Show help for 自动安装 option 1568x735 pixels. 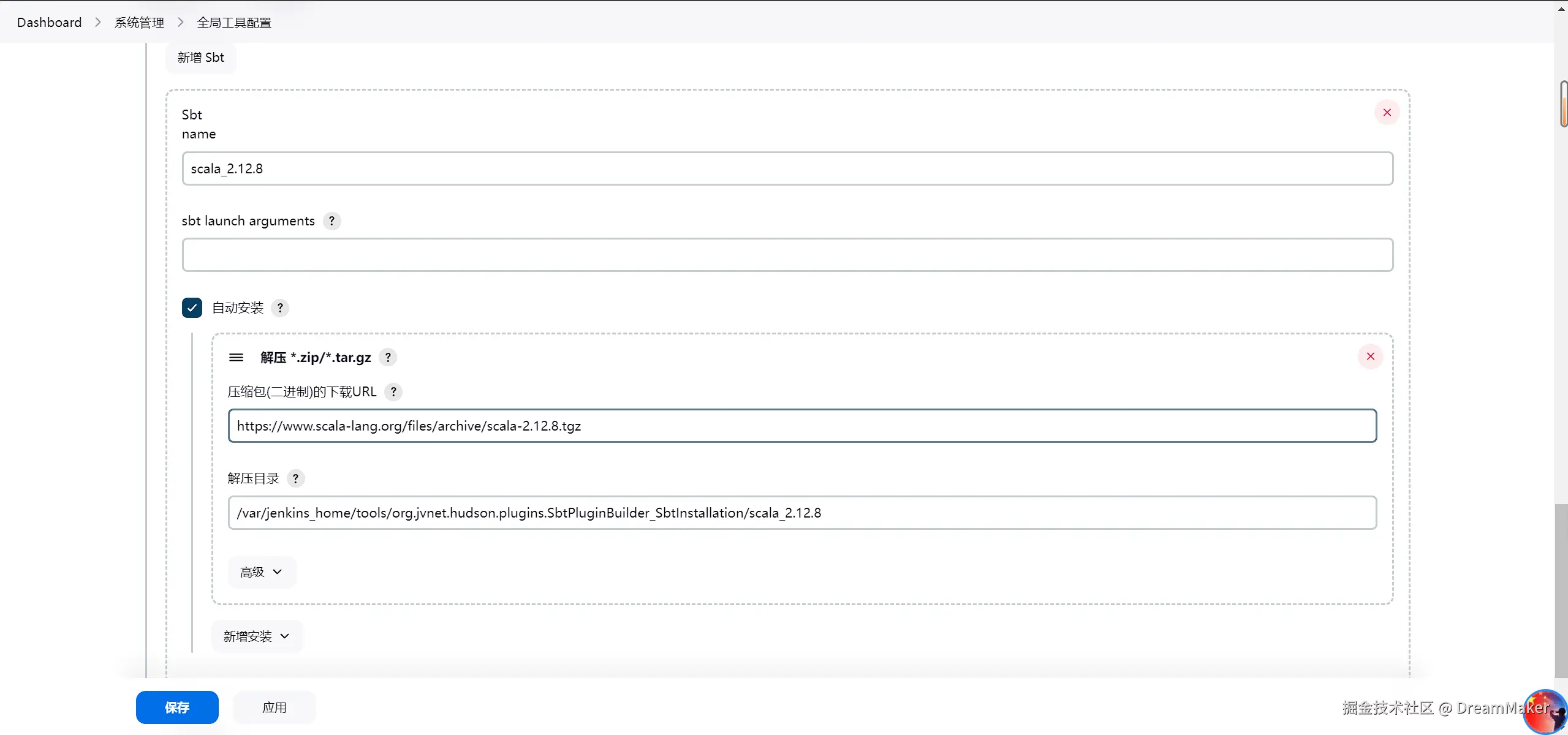point(280,308)
